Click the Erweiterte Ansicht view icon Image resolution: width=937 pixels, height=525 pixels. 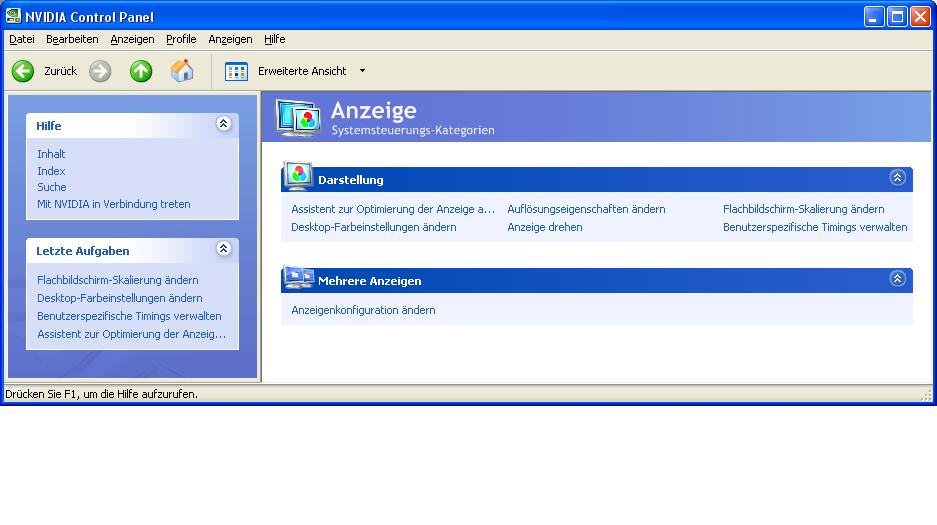tap(236, 71)
